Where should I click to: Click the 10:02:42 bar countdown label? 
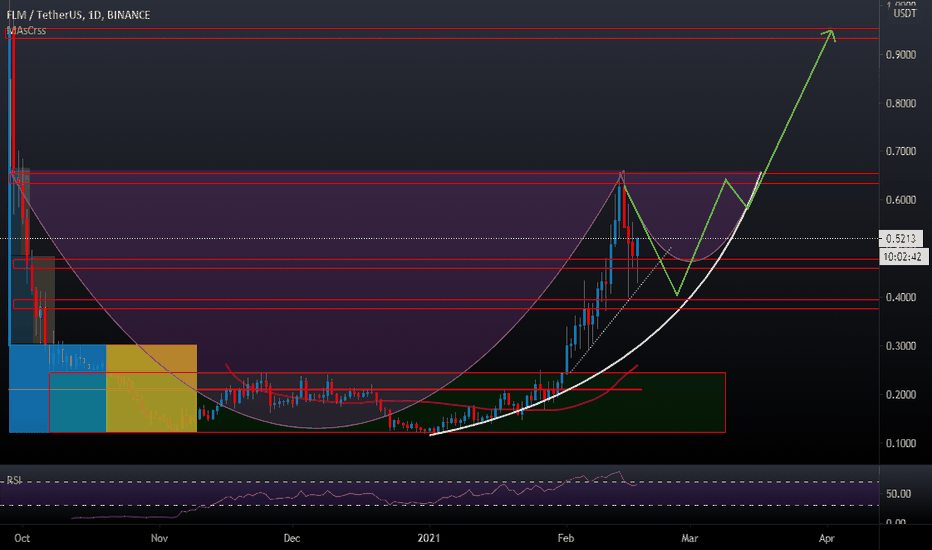pyautogui.click(x=902, y=257)
